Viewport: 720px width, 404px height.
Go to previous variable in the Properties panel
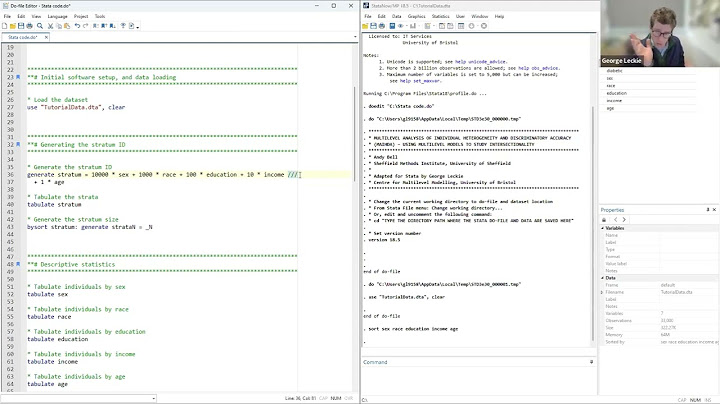coord(615,219)
